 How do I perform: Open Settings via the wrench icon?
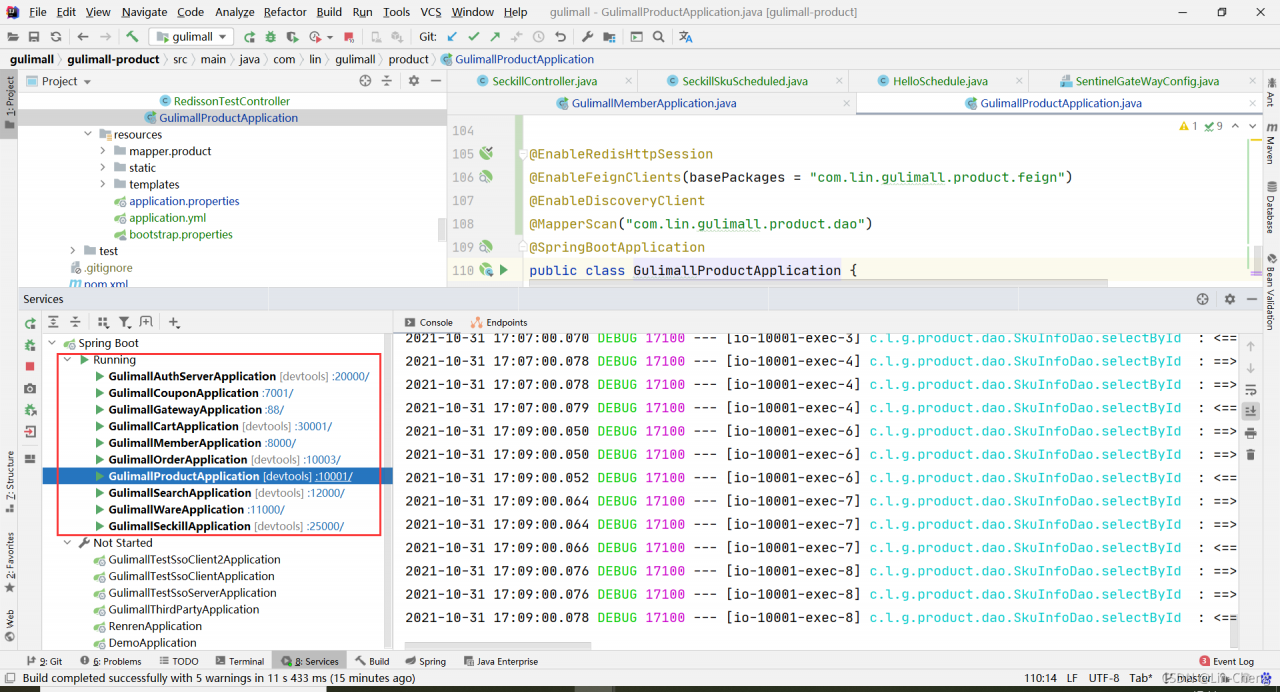(587, 37)
